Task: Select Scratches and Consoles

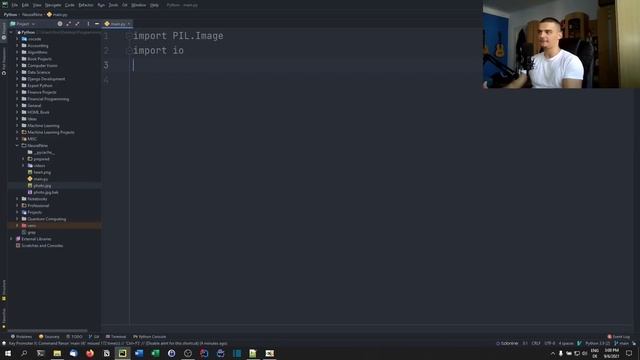Action: 42,246
